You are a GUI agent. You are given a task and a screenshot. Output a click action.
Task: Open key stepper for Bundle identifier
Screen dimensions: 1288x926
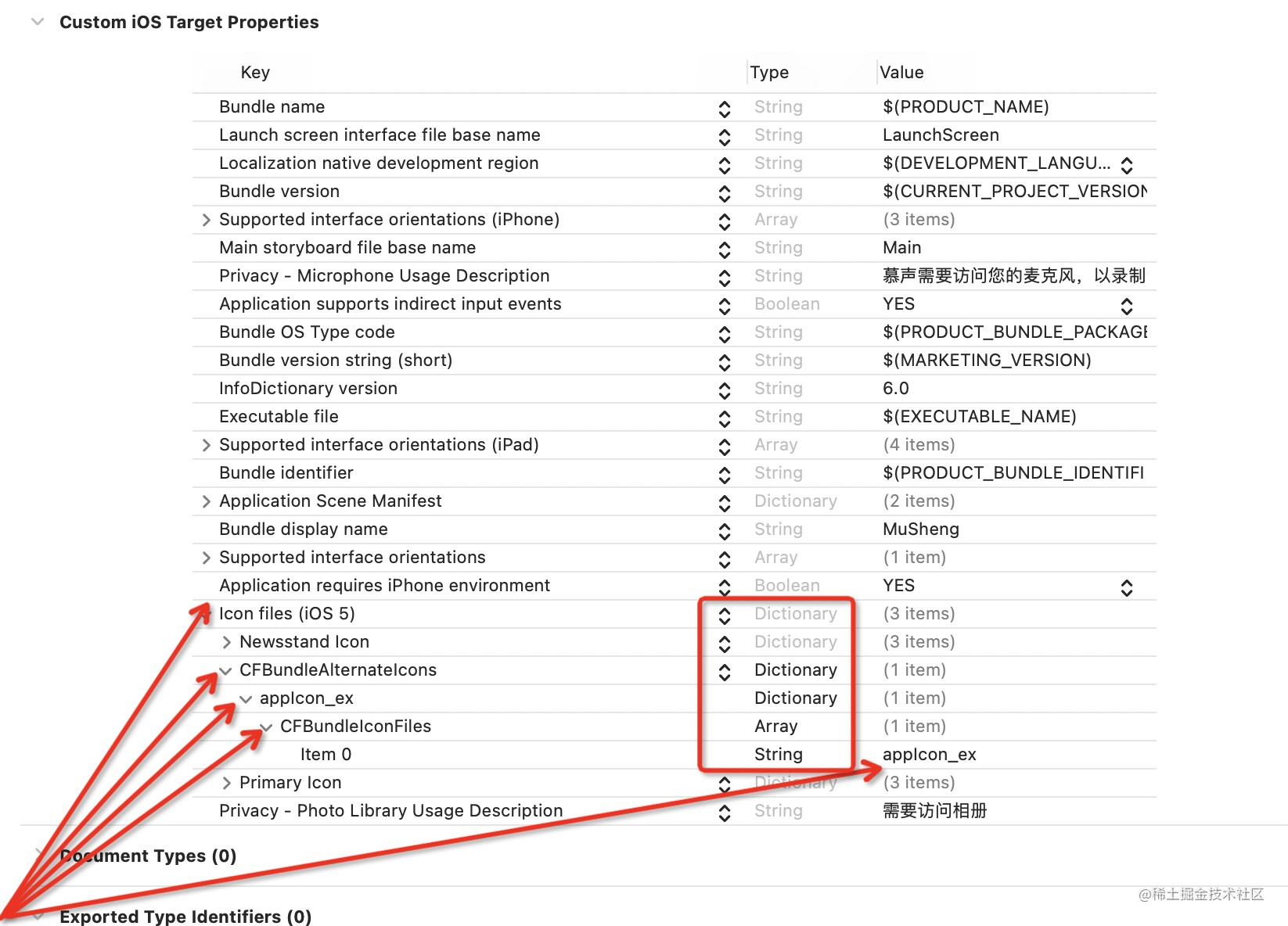coord(725,475)
